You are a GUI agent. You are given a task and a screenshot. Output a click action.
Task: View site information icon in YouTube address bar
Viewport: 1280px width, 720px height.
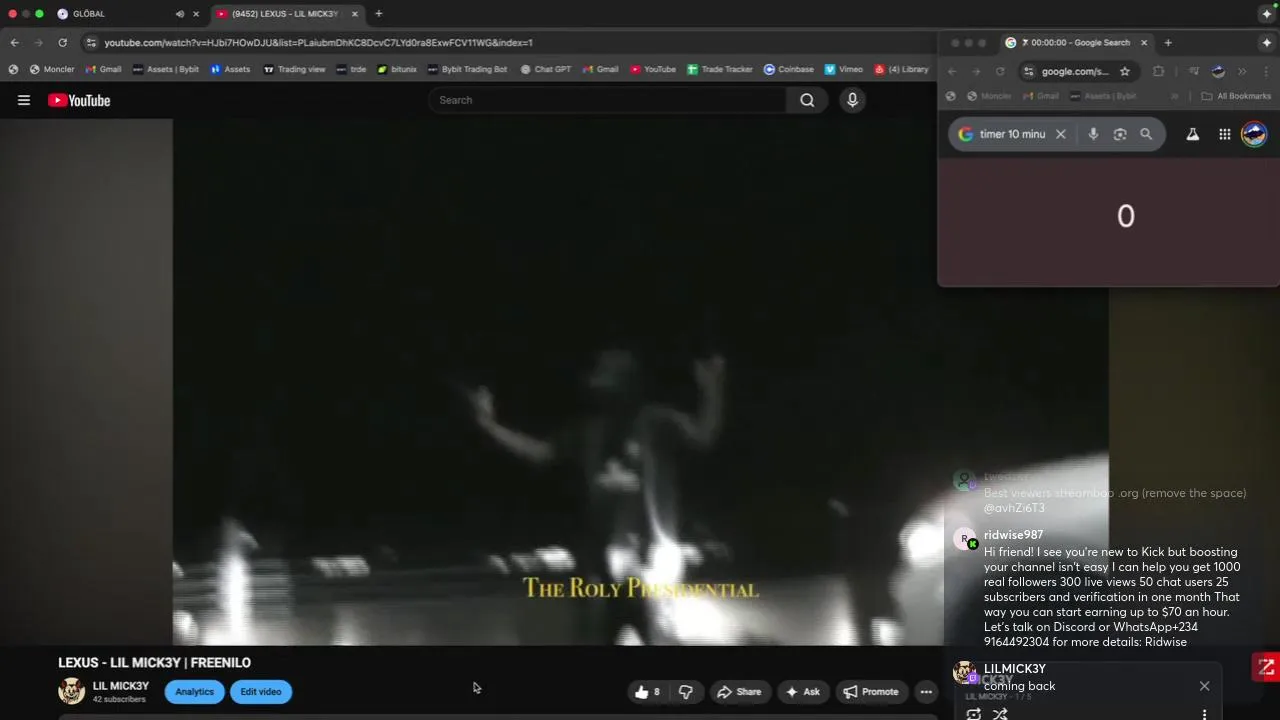coord(92,43)
